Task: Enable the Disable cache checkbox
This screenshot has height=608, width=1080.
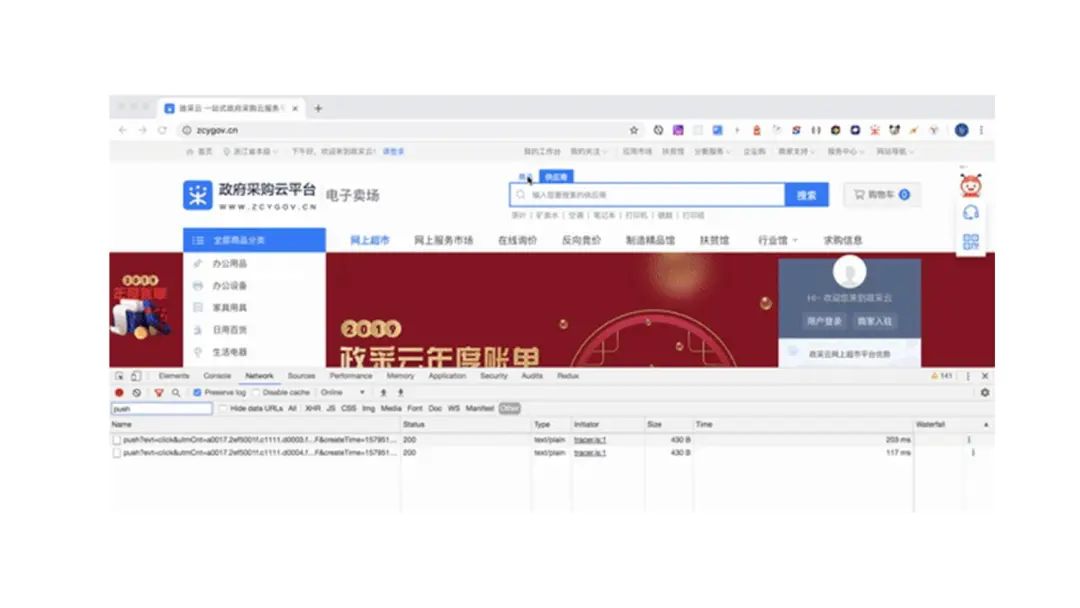Action: pos(256,392)
